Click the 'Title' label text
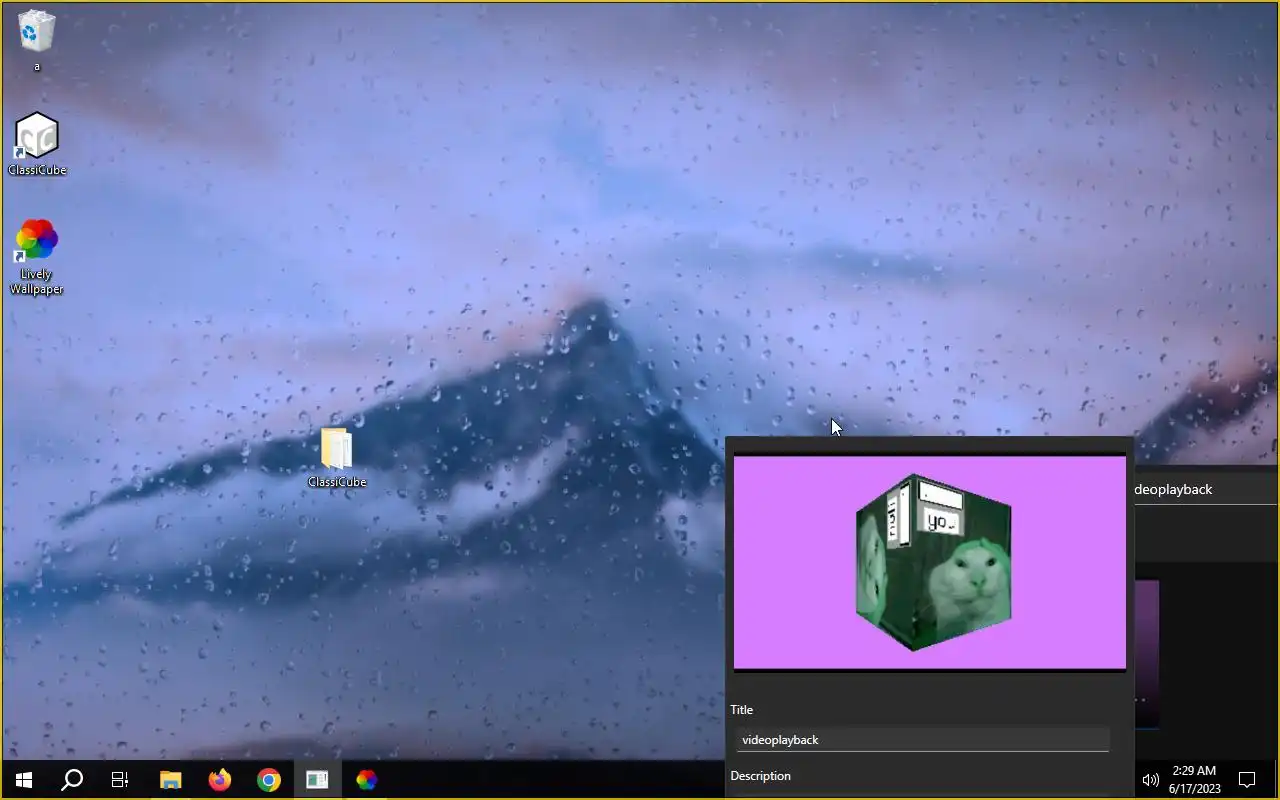Screen dimensions: 1280x800 (741, 710)
